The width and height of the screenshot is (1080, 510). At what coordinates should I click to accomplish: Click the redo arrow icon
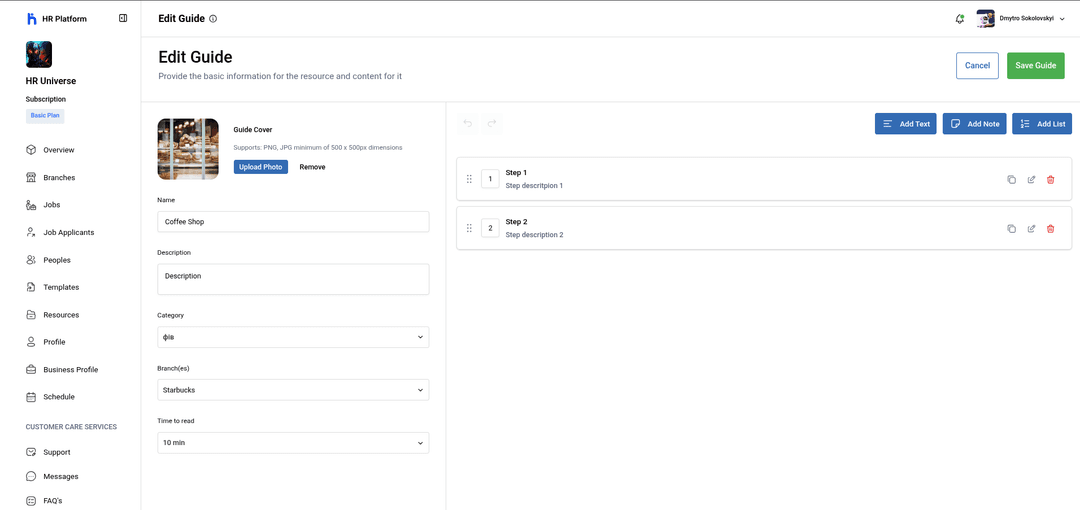492,124
